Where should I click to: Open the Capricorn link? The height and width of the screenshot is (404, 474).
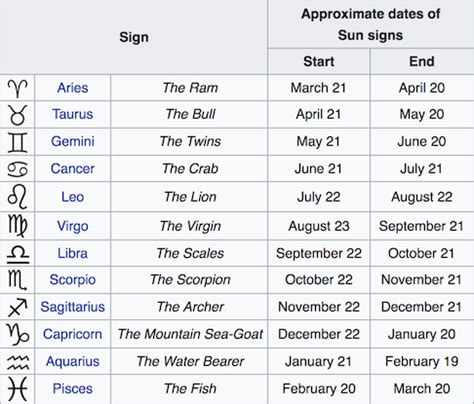click(x=73, y=334)
